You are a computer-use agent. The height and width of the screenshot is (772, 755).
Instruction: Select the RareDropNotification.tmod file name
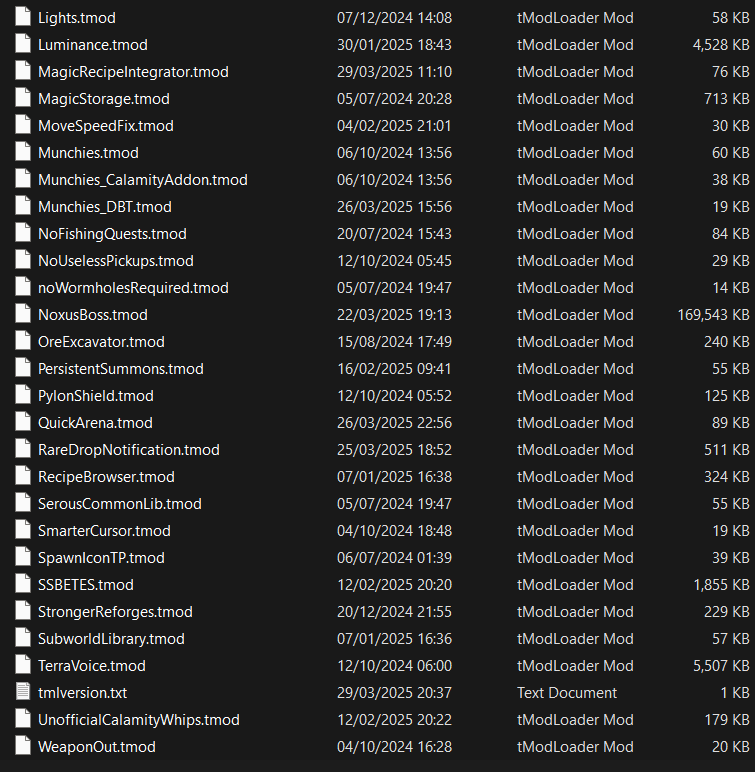click(x=129, y=450)
